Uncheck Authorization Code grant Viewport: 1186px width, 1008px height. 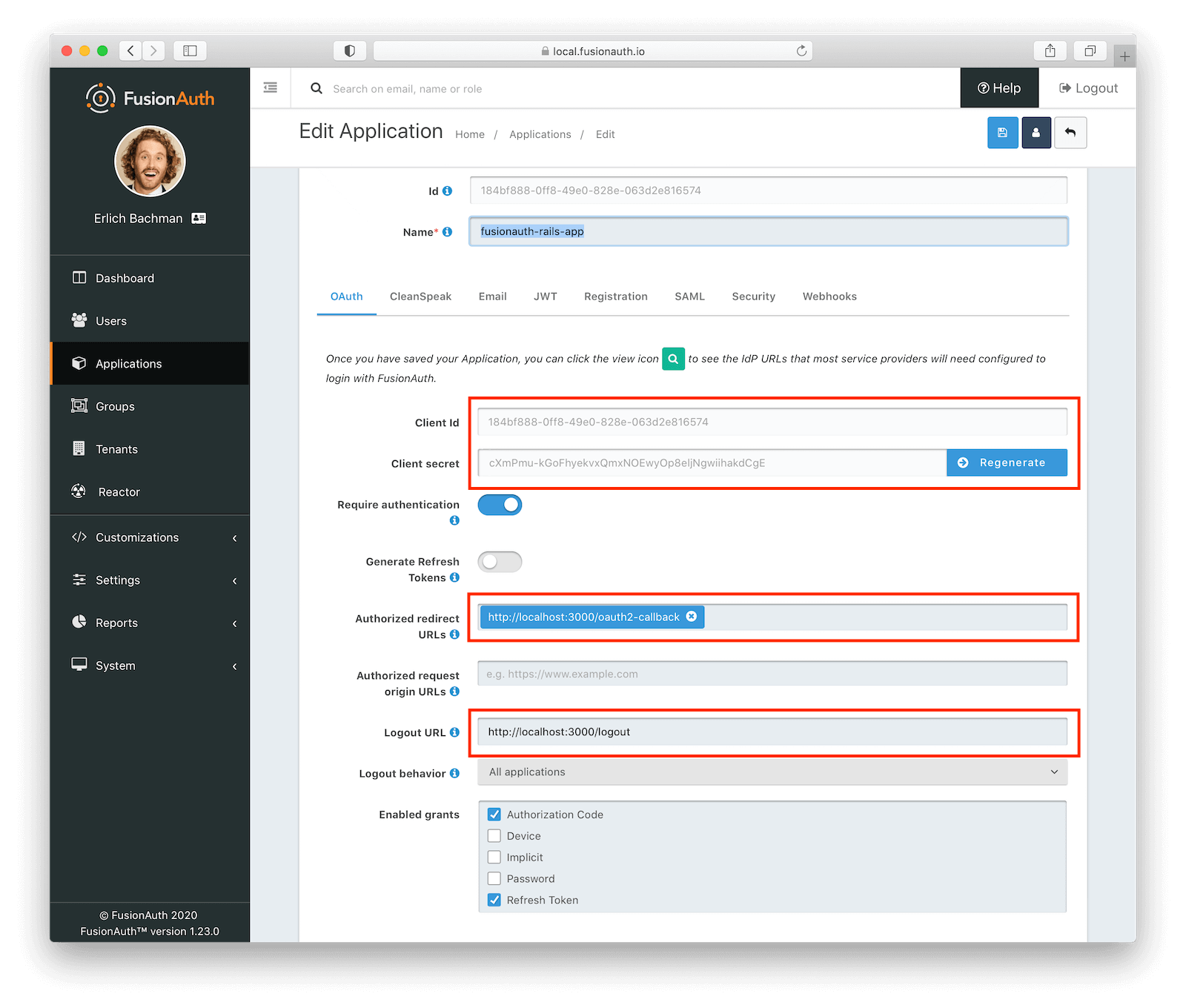coord(494,815)
